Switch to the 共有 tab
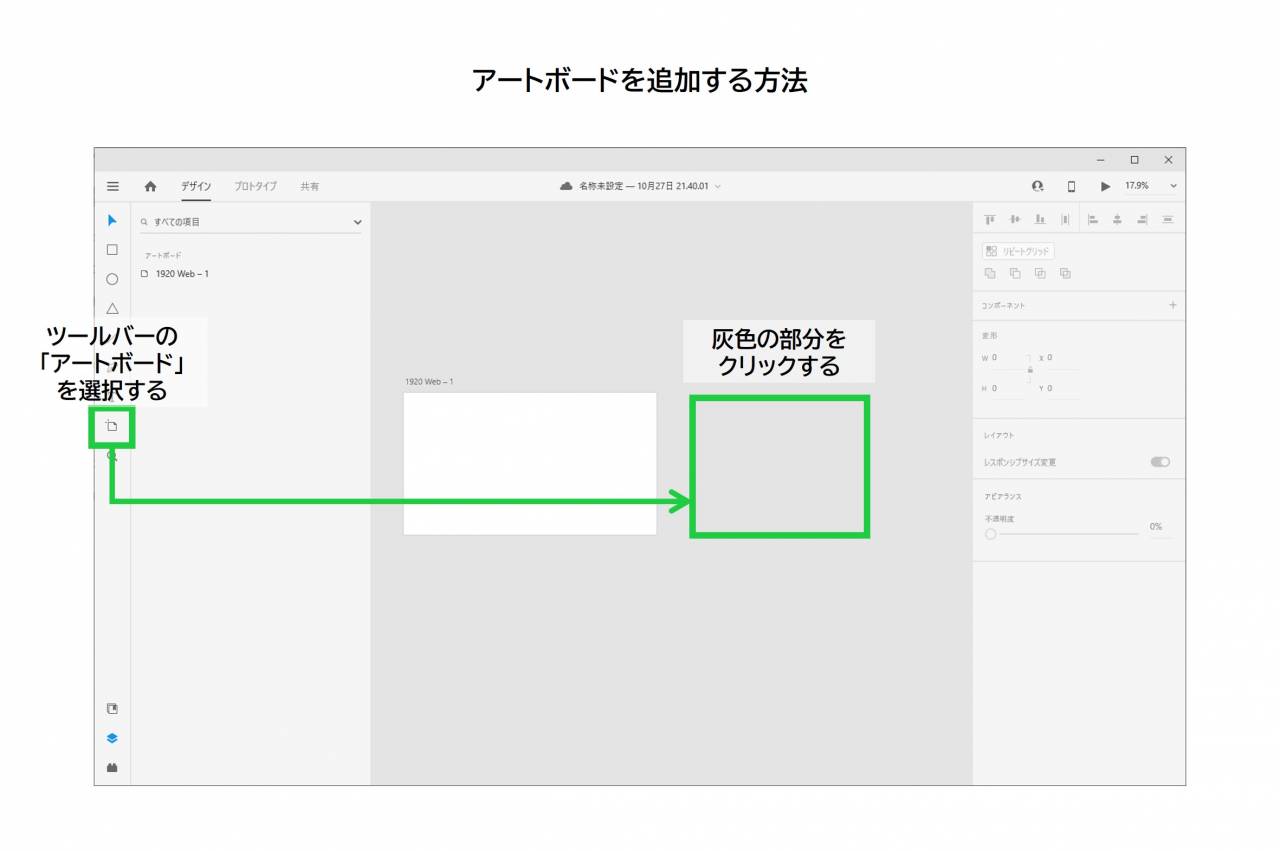 point(310,186)
